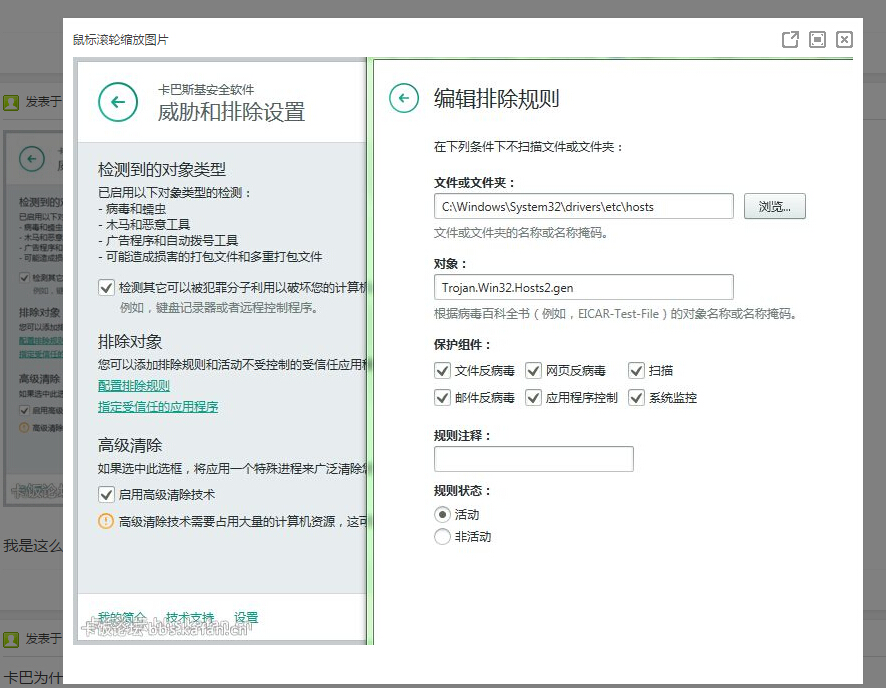This screenshot has height=688, width=886.
Task: Uncheck 系统监控 protection component
Action: tap(636, 398)
